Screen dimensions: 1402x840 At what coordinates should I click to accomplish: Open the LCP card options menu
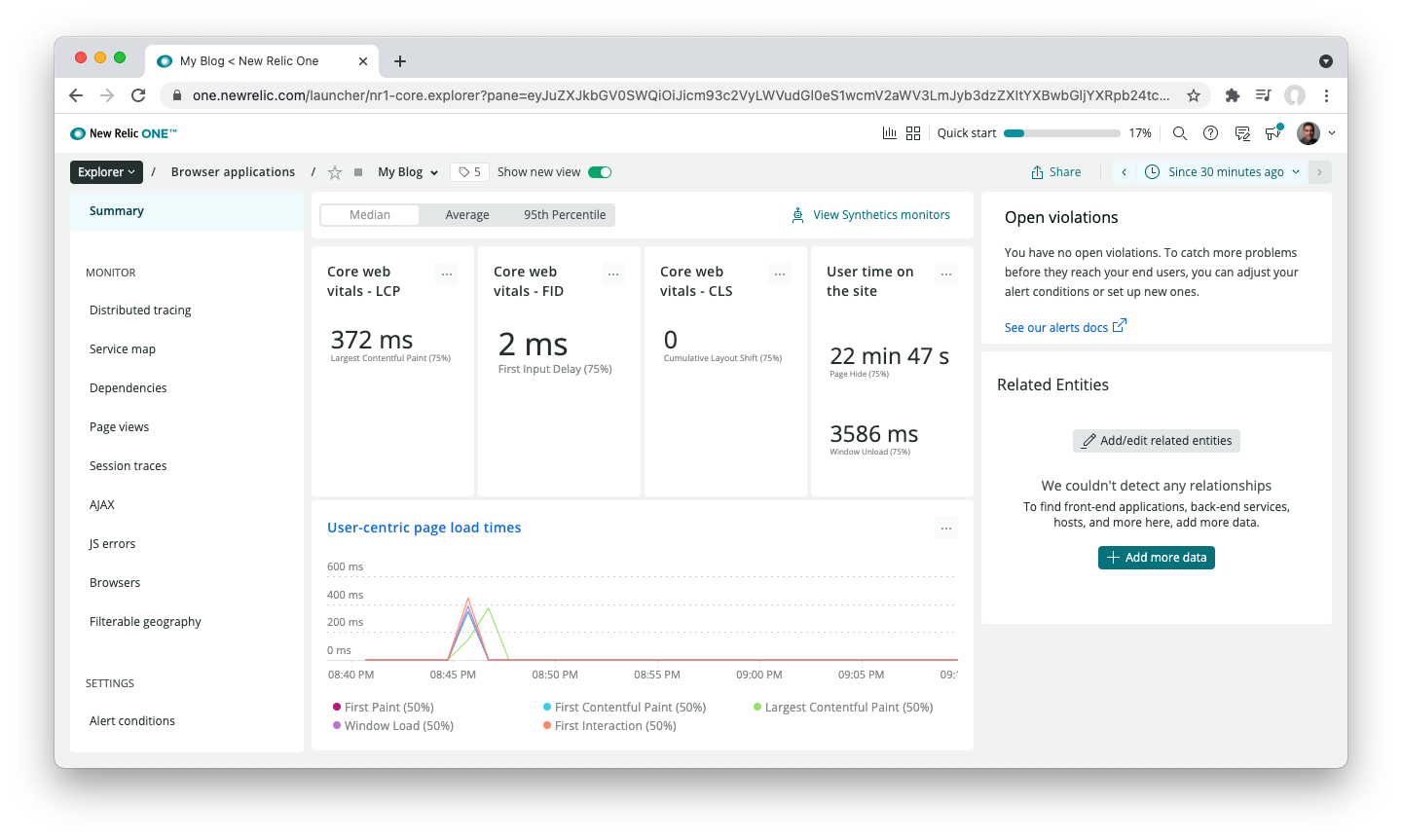447,274
